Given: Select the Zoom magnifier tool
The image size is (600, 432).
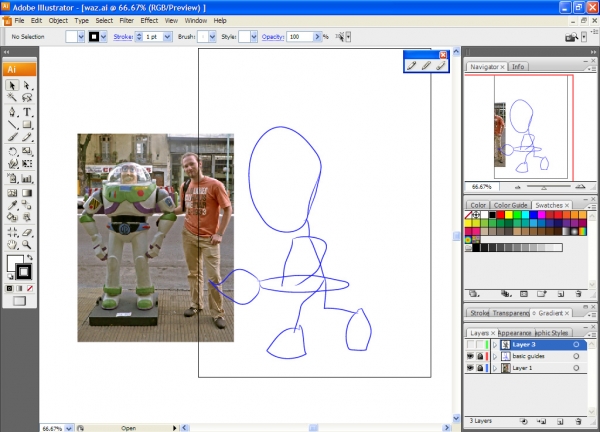Looking at the screenshot, I should (x=26, y=244).
